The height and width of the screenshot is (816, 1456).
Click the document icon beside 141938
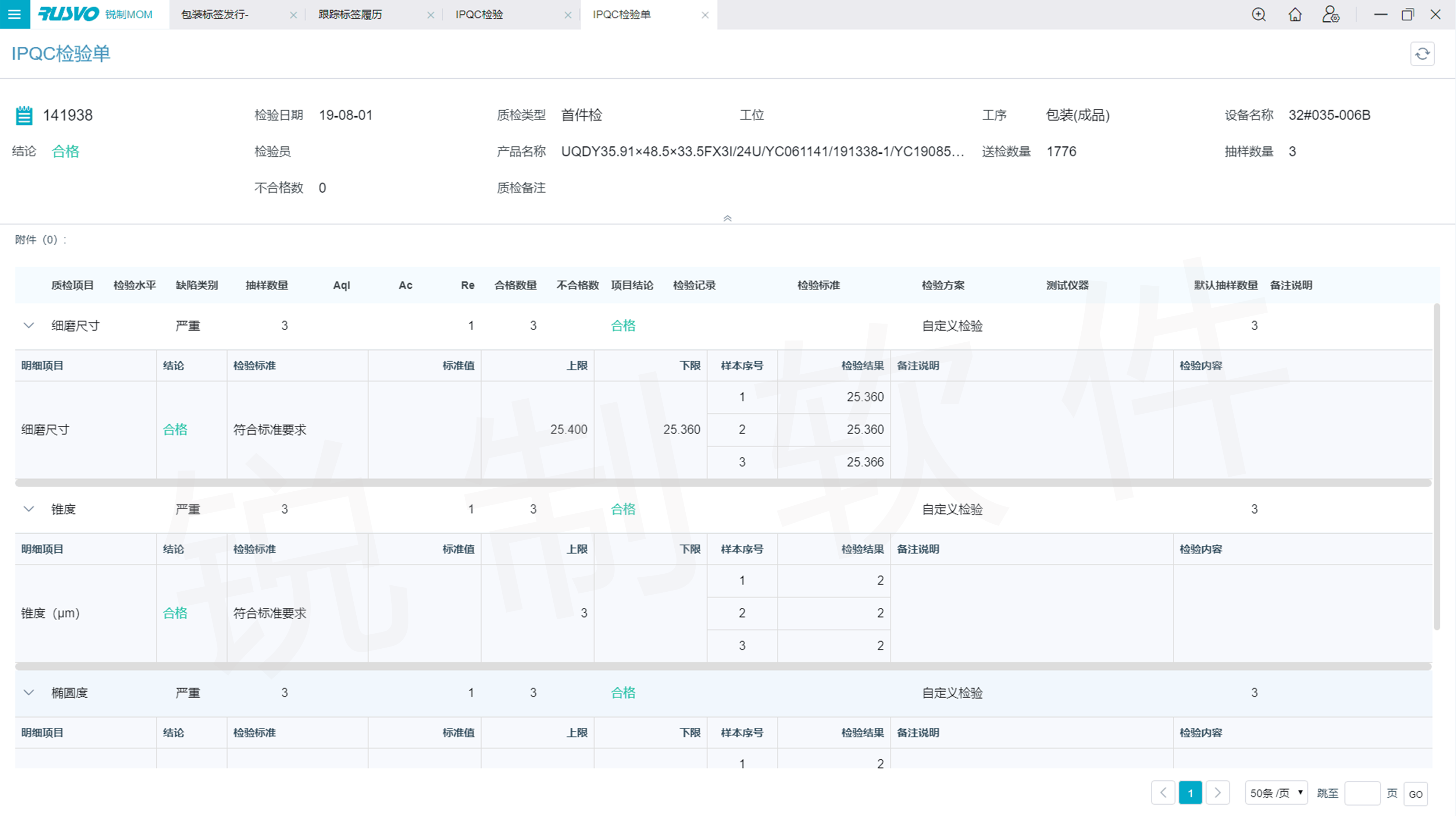(x=24, y=115)
